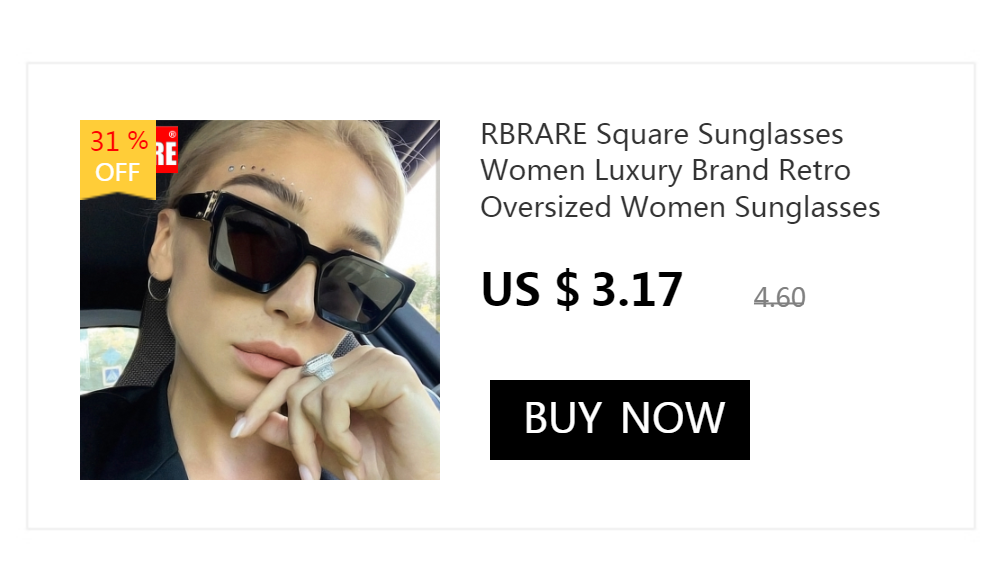Viewport: 1000px width, 580px height.
Task: Open the RBRARE Square Sunglasses title link
Action: pos(680,170)
